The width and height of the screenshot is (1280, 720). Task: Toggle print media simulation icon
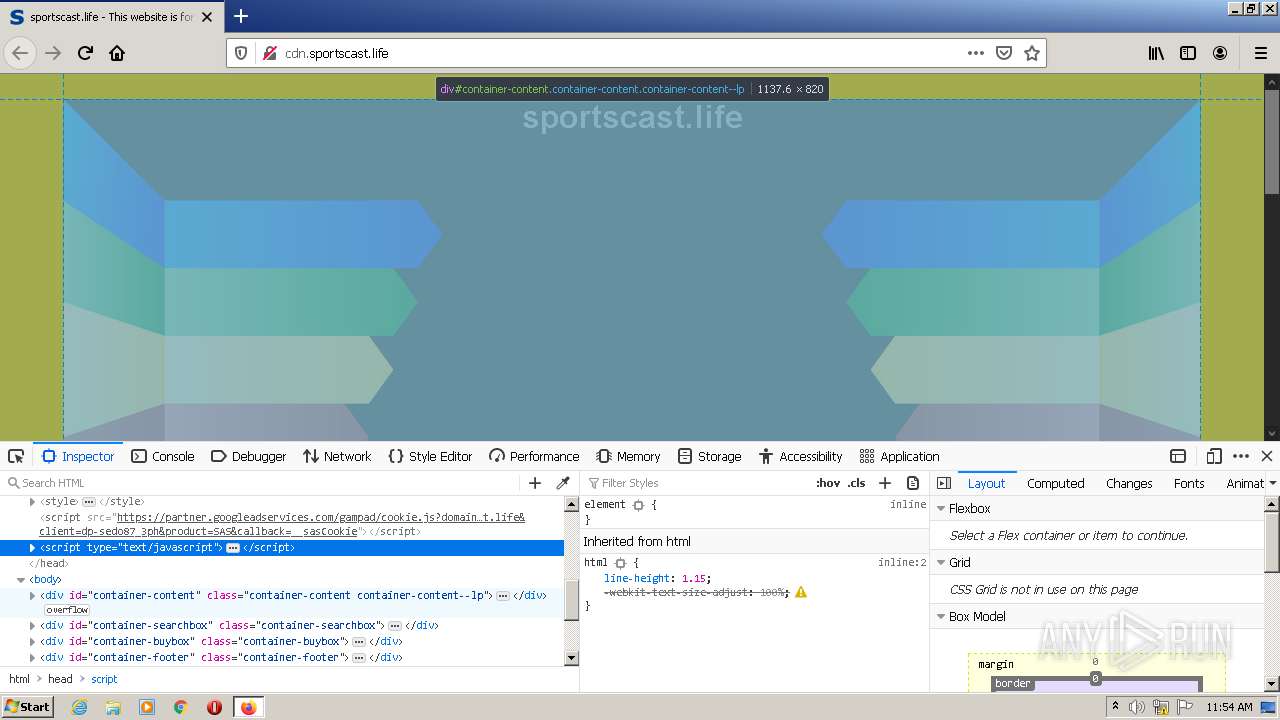pyautogui.click(x=913, y=483)
